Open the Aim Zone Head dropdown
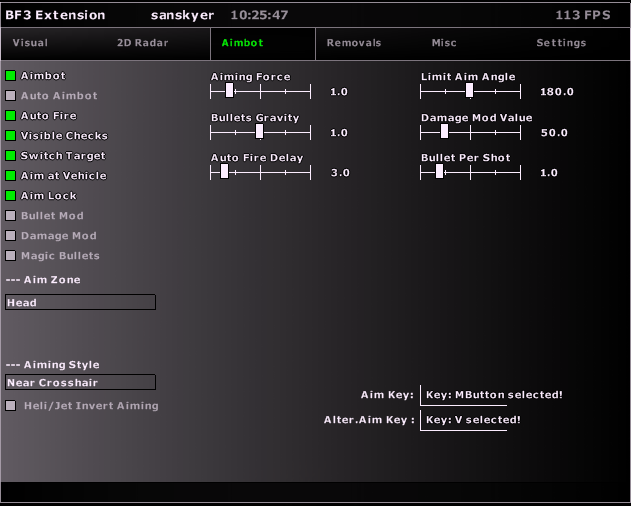Viewport: 631px width, 506px height. [80, 302]
